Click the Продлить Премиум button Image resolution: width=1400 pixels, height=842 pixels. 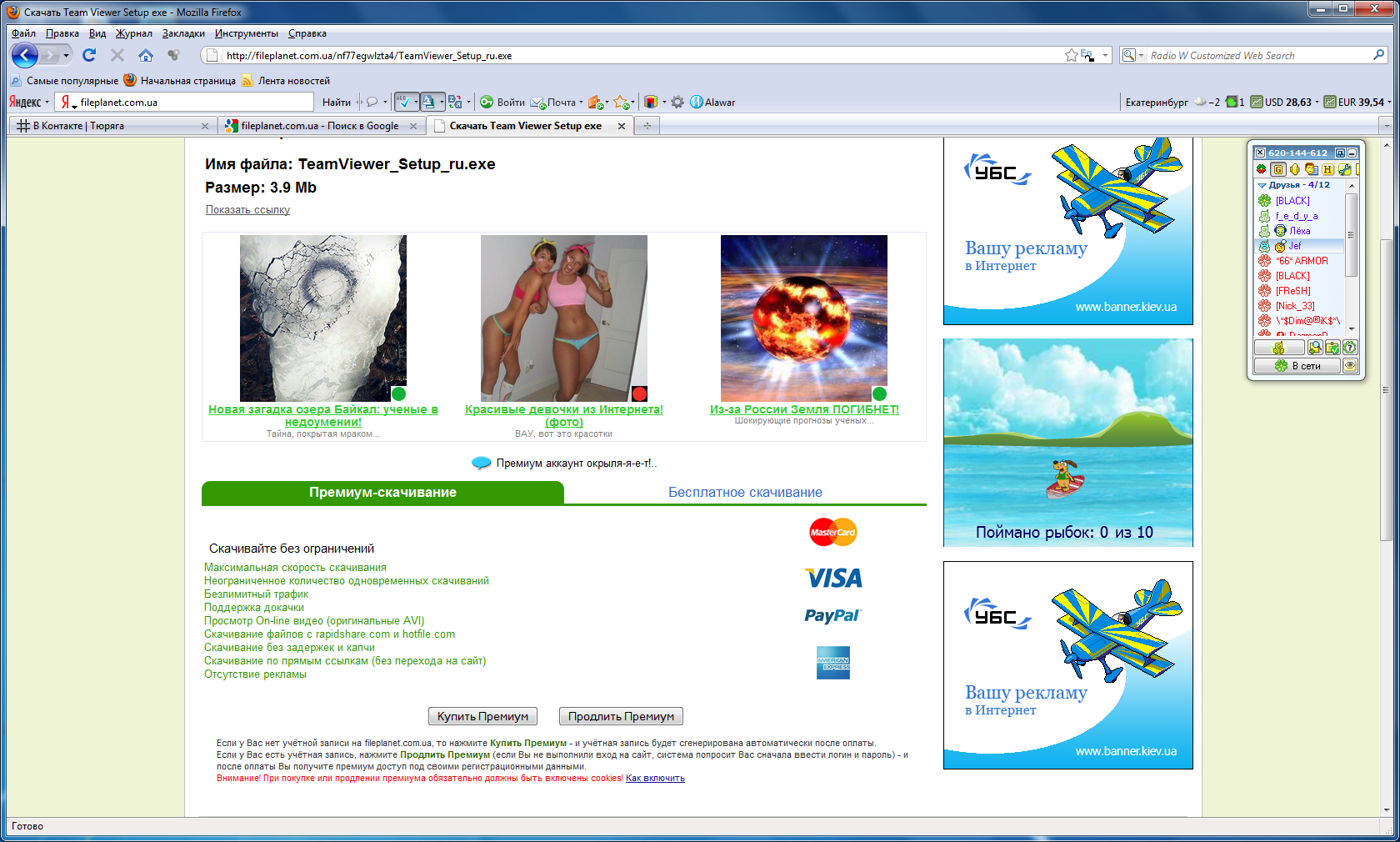click(621, 716)
